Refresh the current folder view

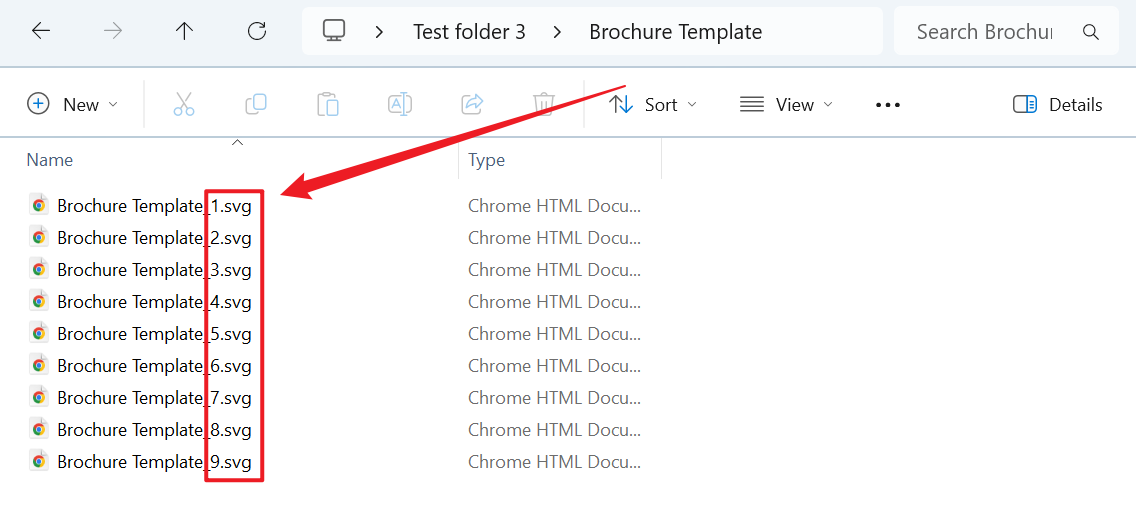257,31
